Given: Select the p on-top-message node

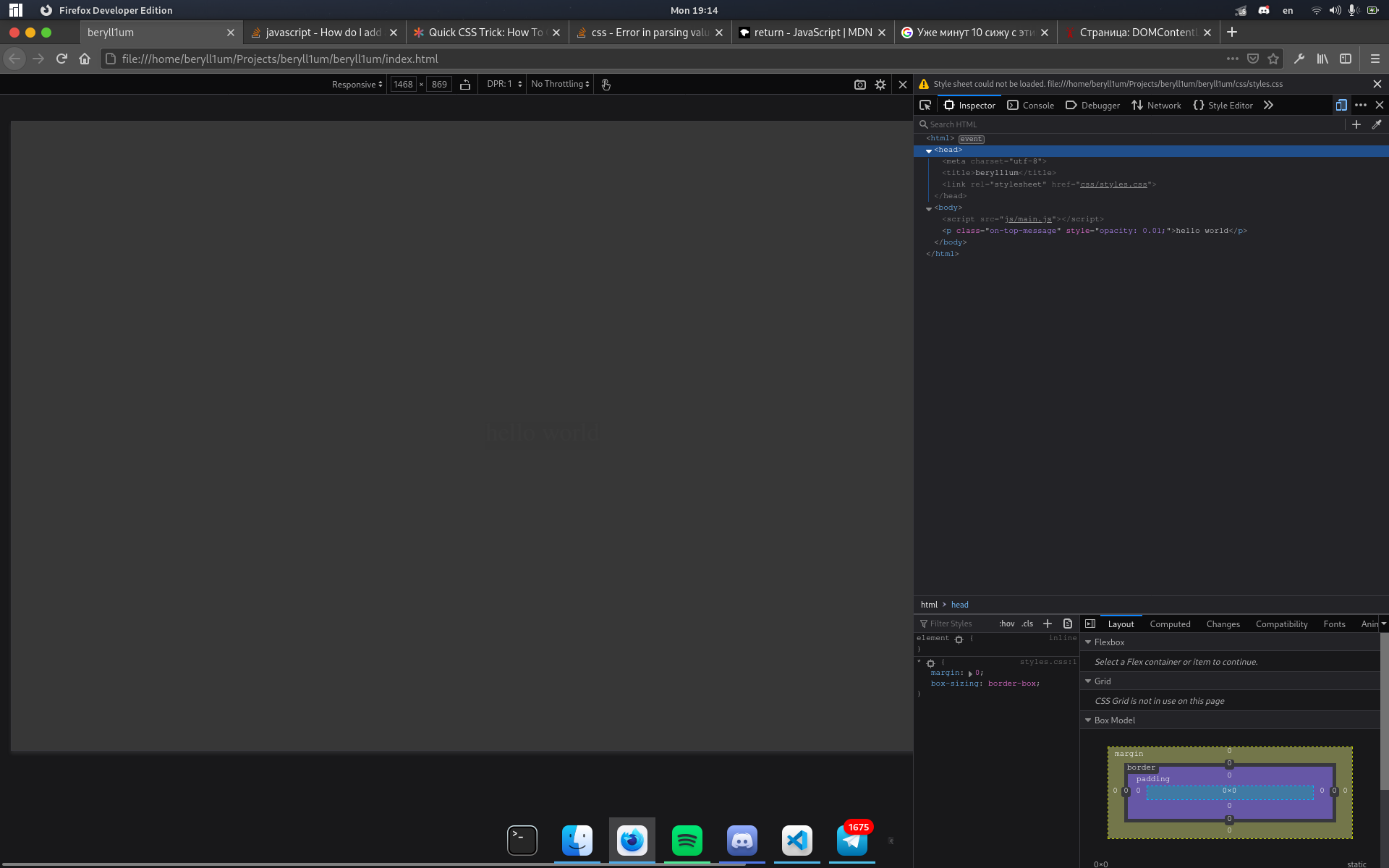Looking at the screenshot, I should click(1094, 231).
